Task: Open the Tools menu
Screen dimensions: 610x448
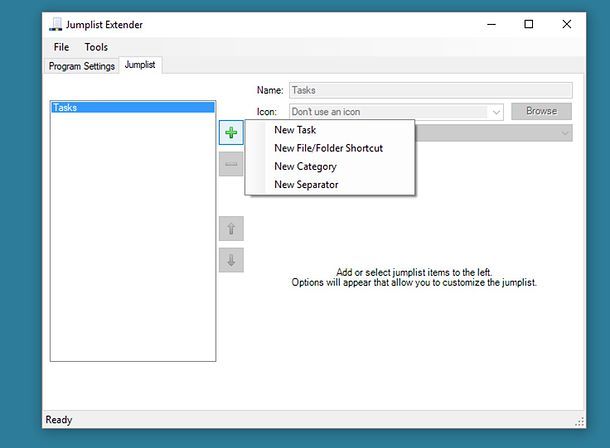Action: (x=96, y=47)
